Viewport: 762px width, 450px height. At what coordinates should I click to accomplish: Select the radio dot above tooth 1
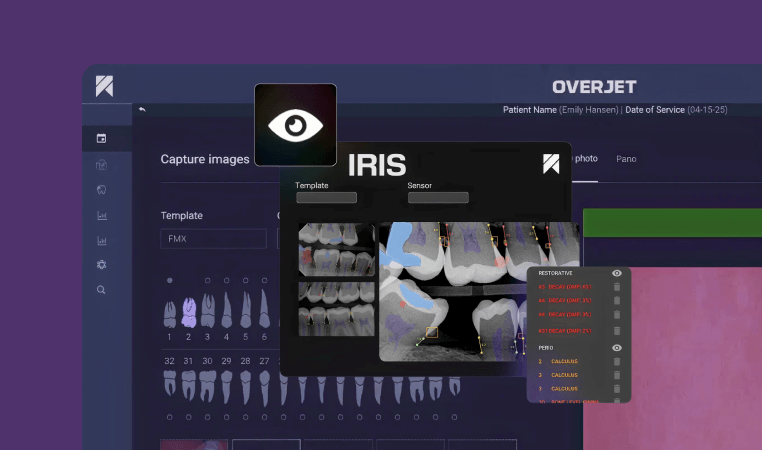pyautogui.click(x=170, y=280)
